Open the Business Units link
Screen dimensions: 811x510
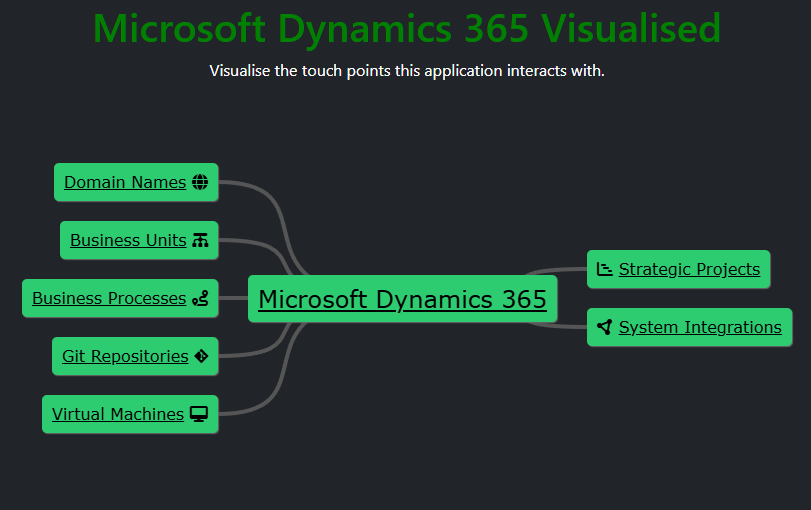[128, 240]
